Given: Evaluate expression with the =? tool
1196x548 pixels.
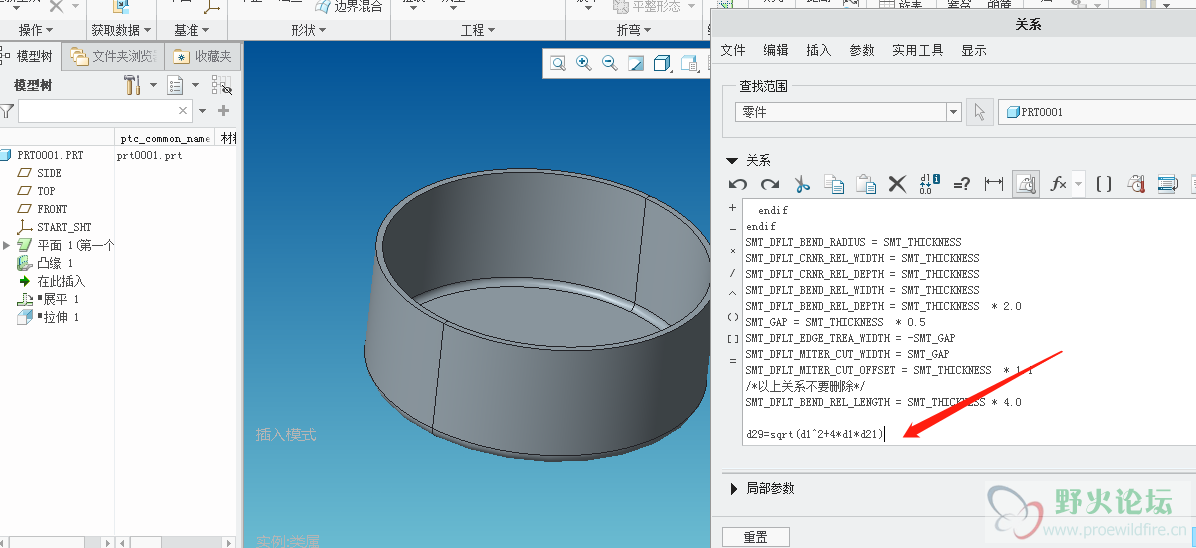Looking at the screenshot, I should [x=962, y=184].
